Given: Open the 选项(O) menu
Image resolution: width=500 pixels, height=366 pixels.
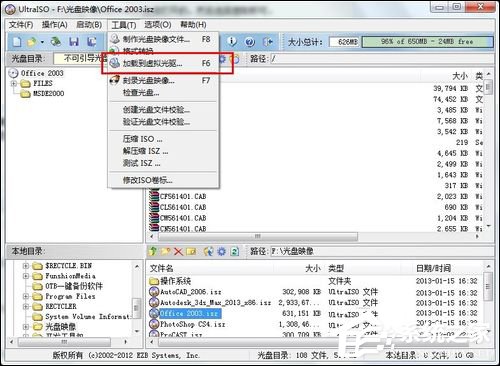Looking at the screenshot, I should click(158, 25).
